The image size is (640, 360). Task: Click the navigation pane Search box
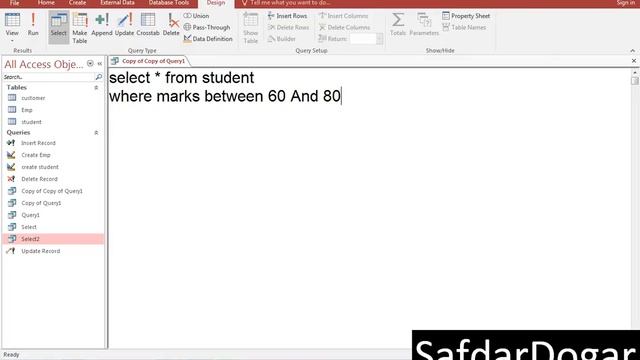tap(48, 77)
